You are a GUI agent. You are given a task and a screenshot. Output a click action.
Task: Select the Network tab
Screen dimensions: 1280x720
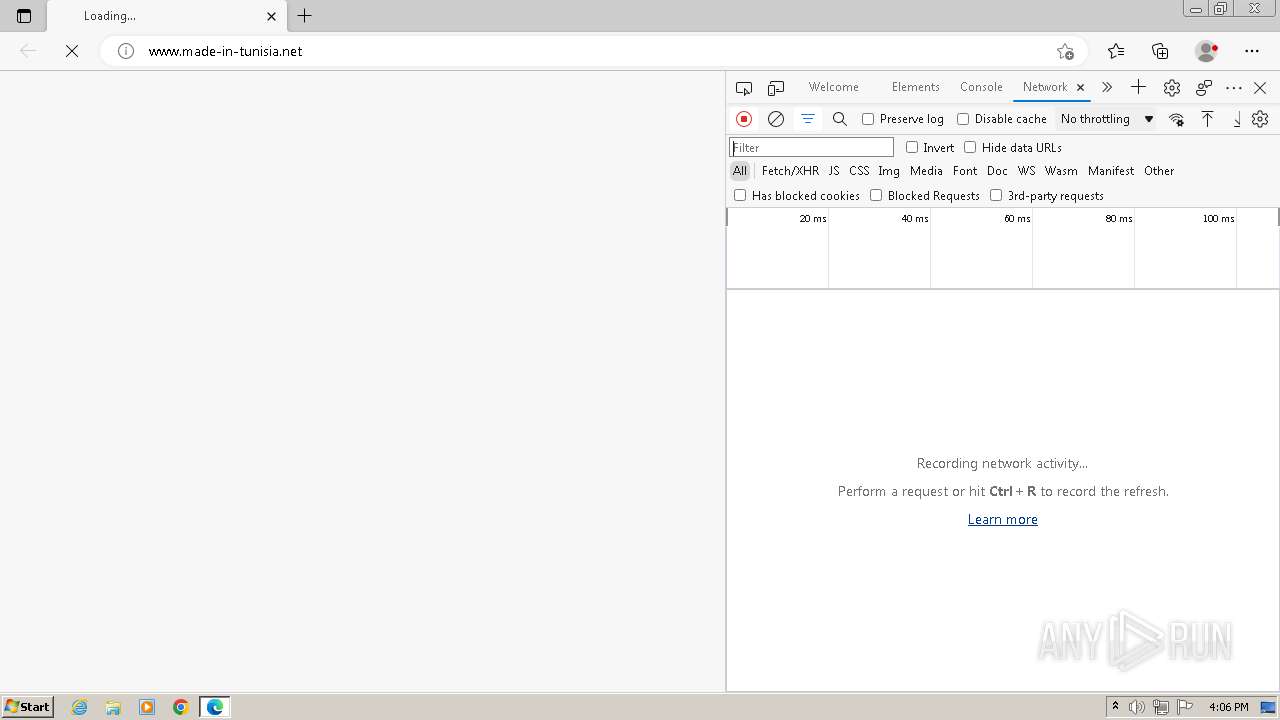1045,87
